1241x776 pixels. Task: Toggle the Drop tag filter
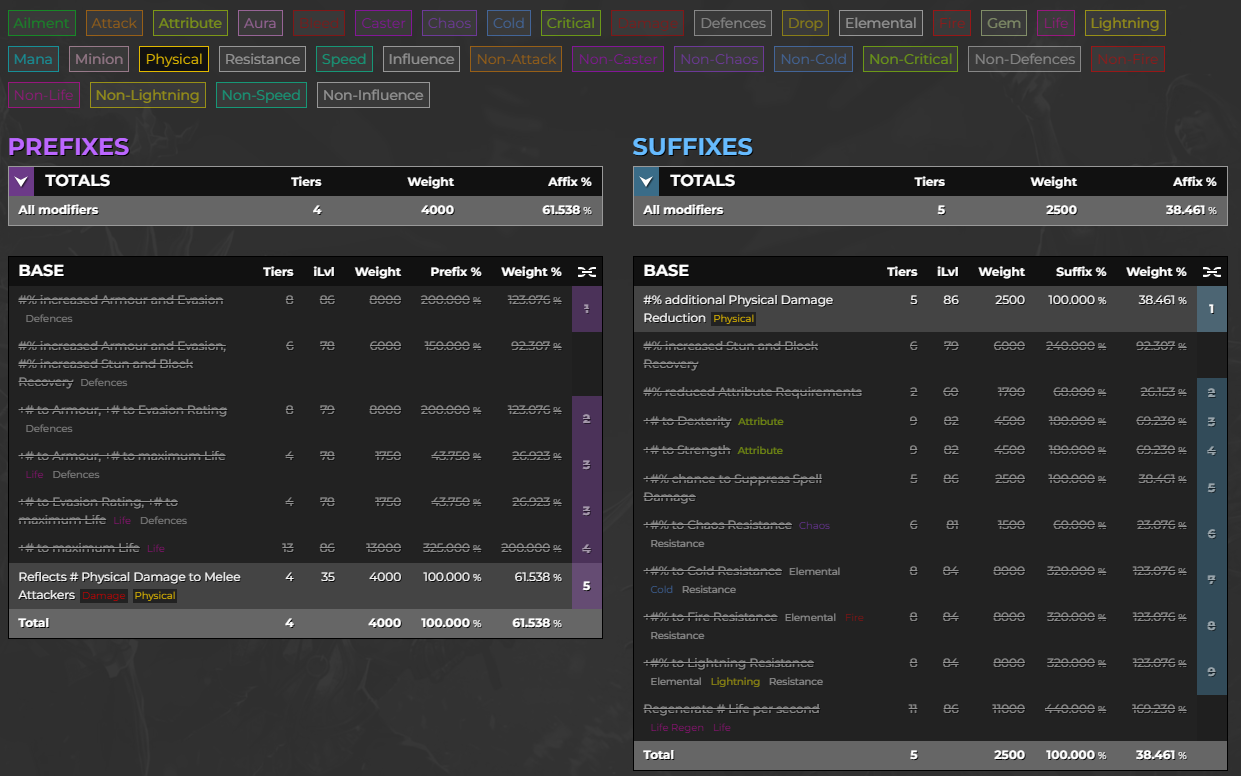pos(805,23)
